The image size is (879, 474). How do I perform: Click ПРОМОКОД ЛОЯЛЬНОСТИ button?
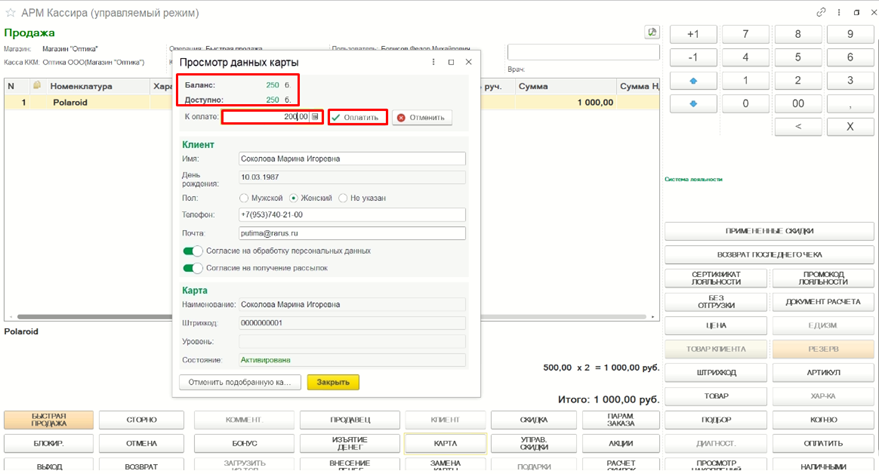coord(823,278)
